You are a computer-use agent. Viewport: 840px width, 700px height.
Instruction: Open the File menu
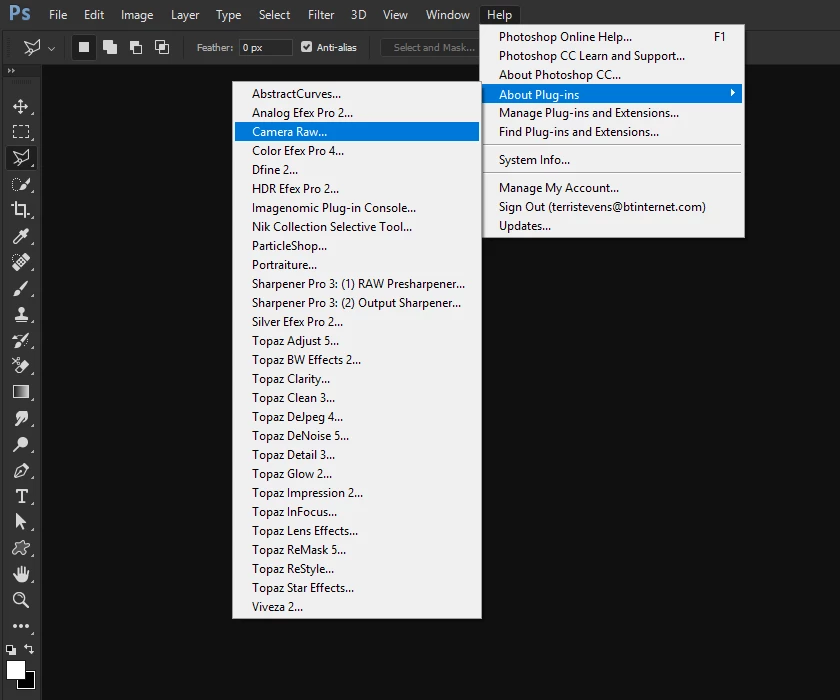[x=58, y=14]
